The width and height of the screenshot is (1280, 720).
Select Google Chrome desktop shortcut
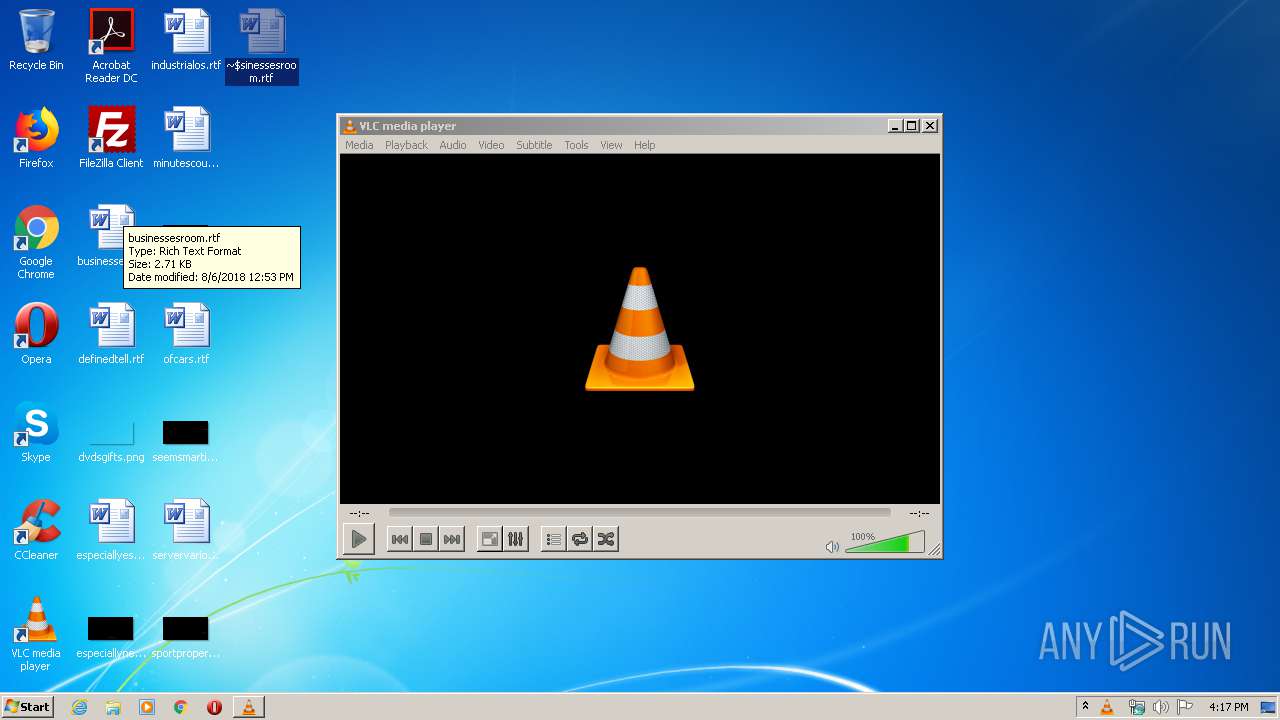(x=36, y=242)
